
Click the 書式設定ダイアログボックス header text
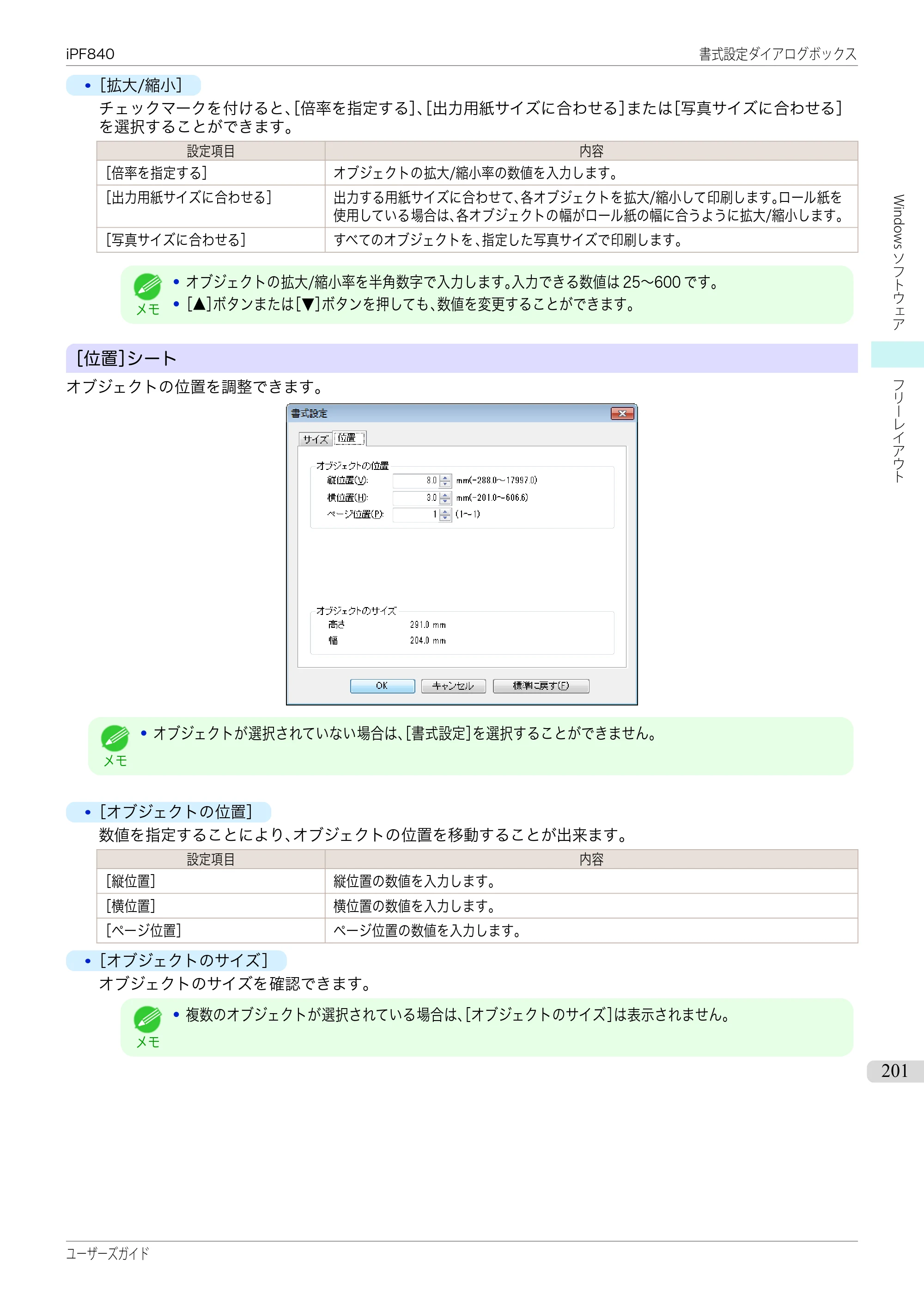[778, 54]
